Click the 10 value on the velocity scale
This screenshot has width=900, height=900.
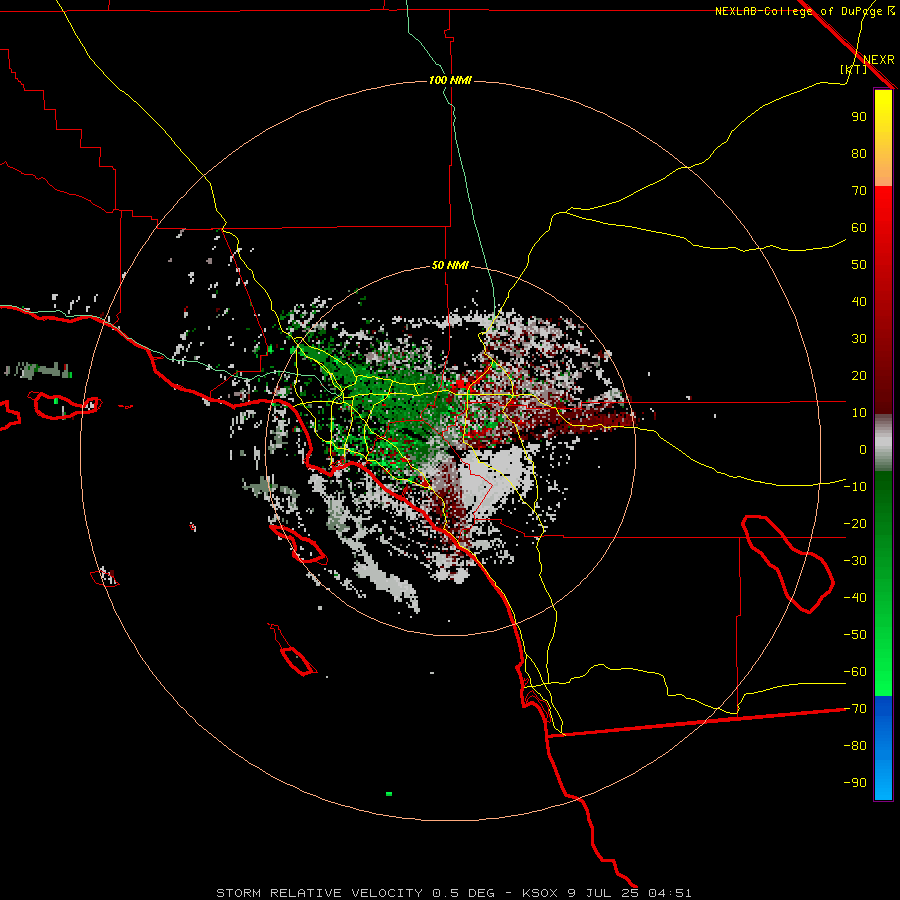click(x=859, y=413)
